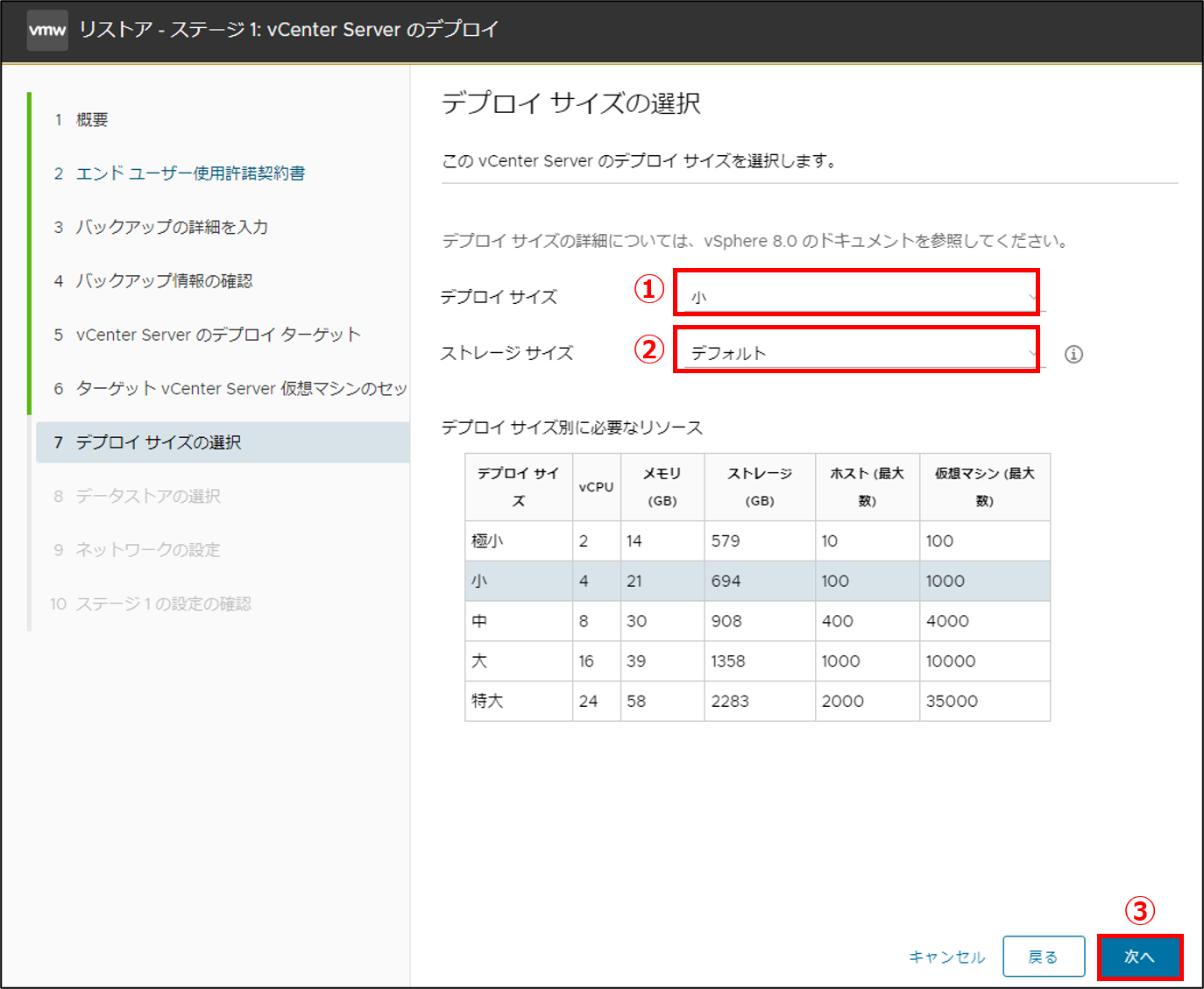Click the ストレージ (GB) column header
Viewport: 1204px width, 989px height.
pyautogui.click(x=760, y=487)
